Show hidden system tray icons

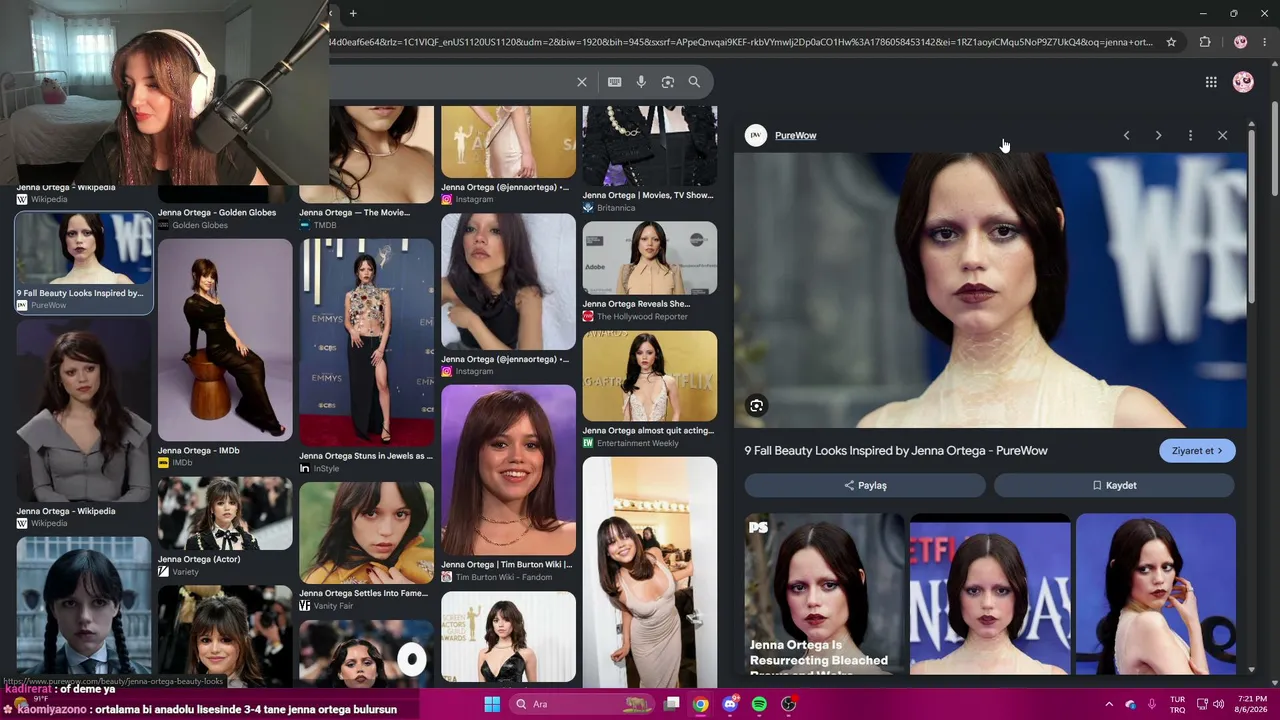(1108, 704)
